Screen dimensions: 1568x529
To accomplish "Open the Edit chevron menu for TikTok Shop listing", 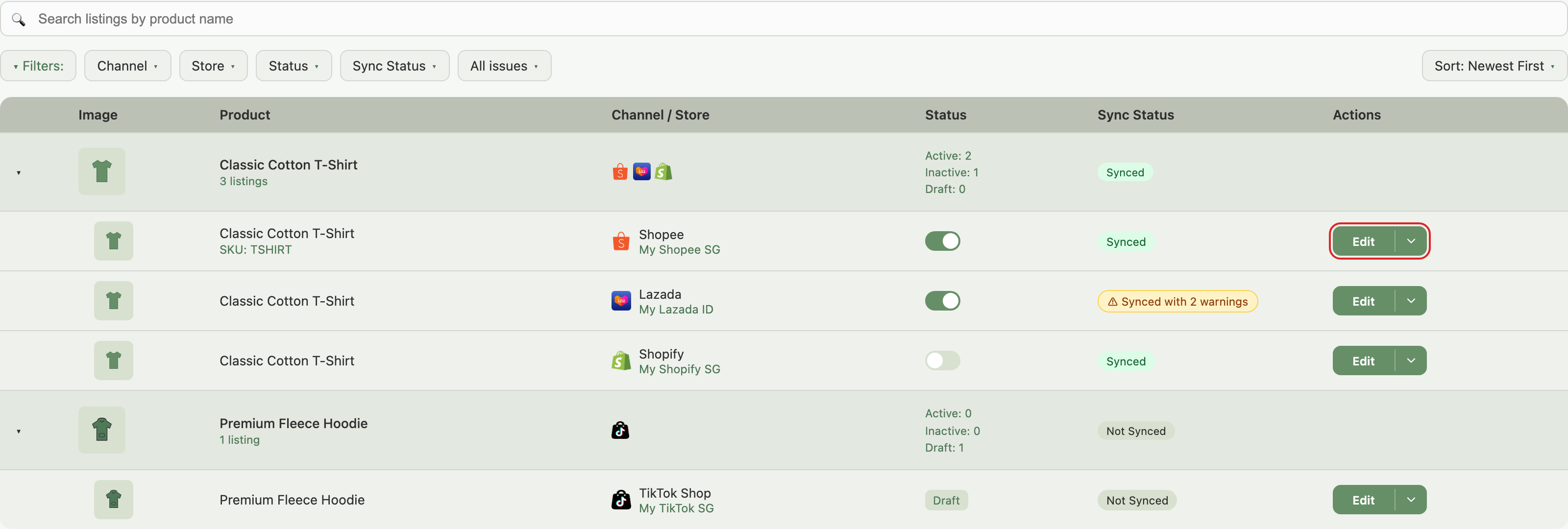I will point(1411,500).
